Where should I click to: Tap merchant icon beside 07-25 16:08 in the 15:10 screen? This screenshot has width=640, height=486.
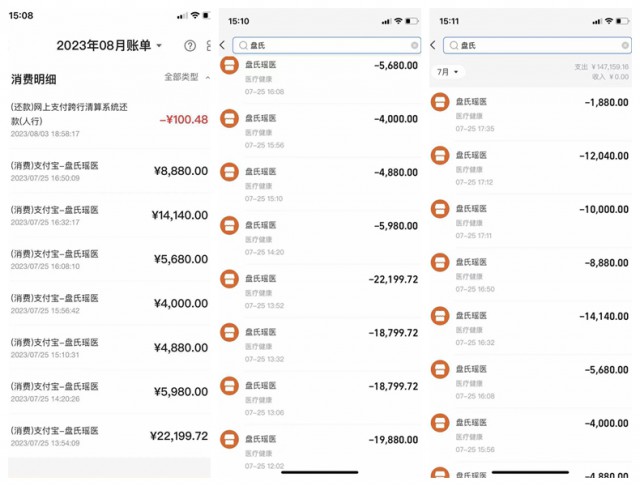click(x=229, y=65)
